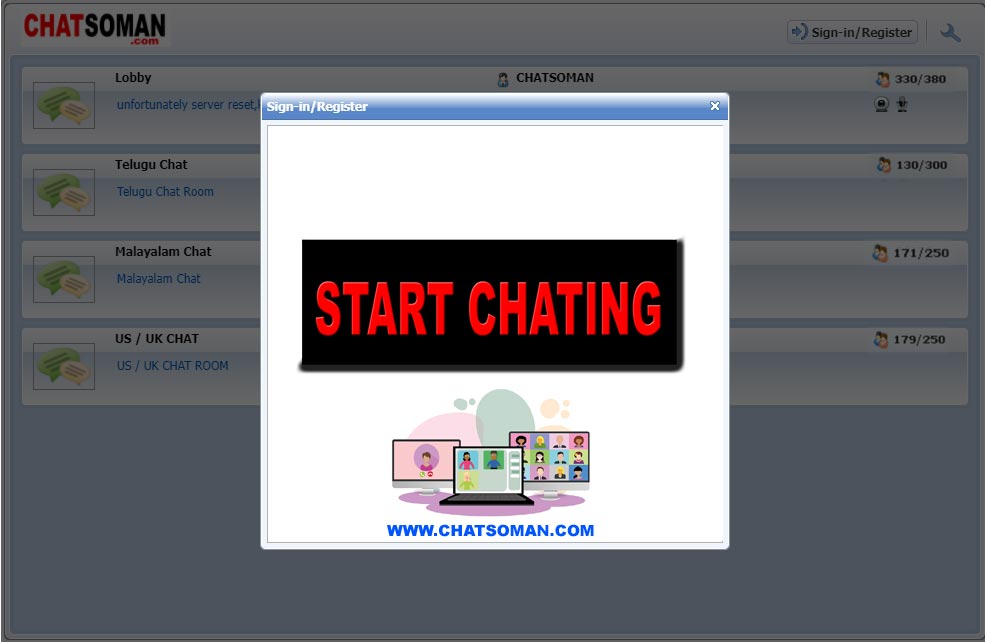Viewport: 985px width, 642px height.
Task: Click the person icon beside CHATSOMAN heading
Action: [x=503, y=78]
